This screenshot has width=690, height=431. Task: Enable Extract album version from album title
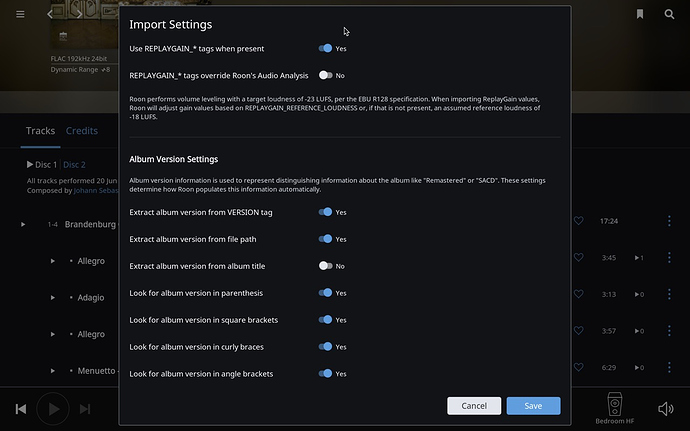(325, 266)
